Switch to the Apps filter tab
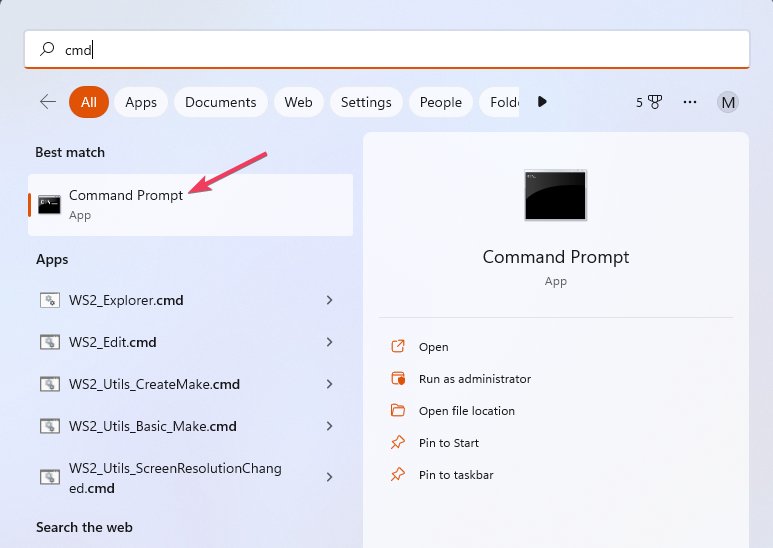 141,102
